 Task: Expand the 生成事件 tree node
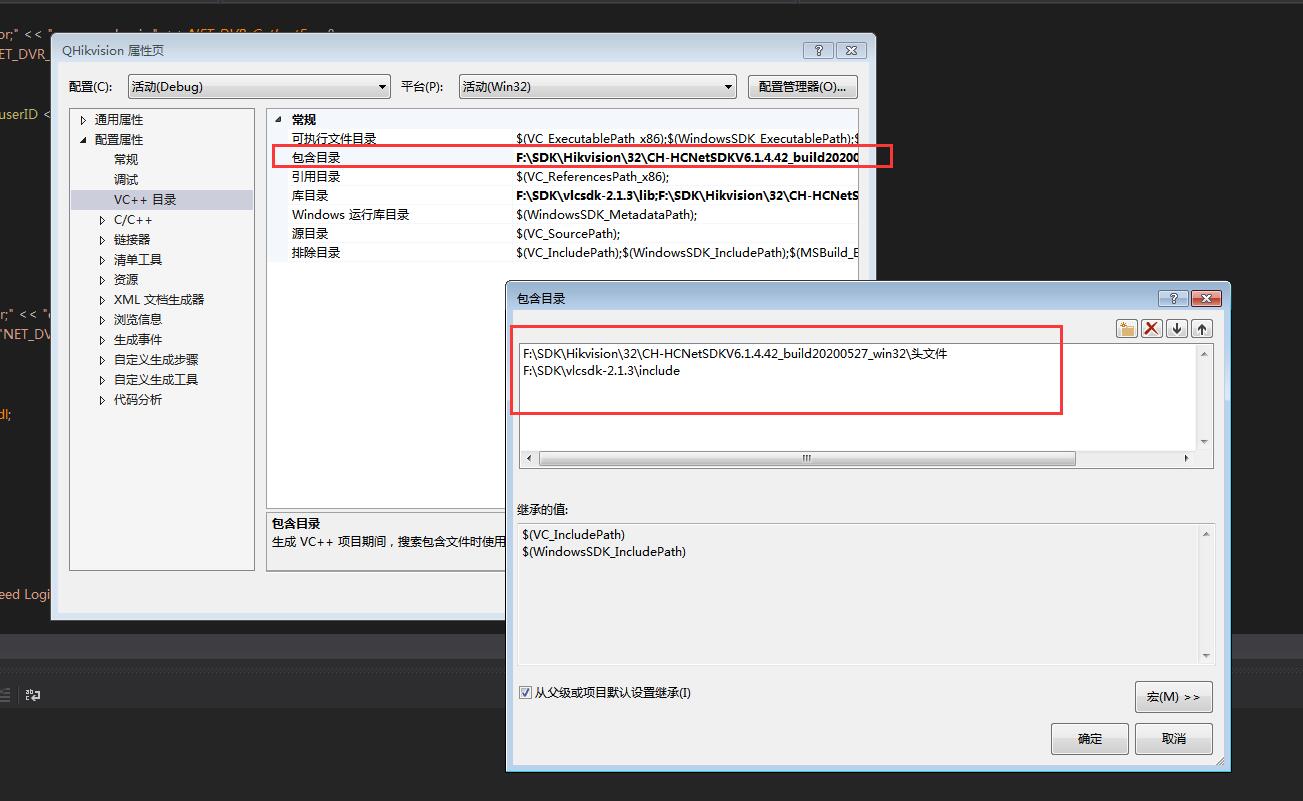(x=102, y=340)
